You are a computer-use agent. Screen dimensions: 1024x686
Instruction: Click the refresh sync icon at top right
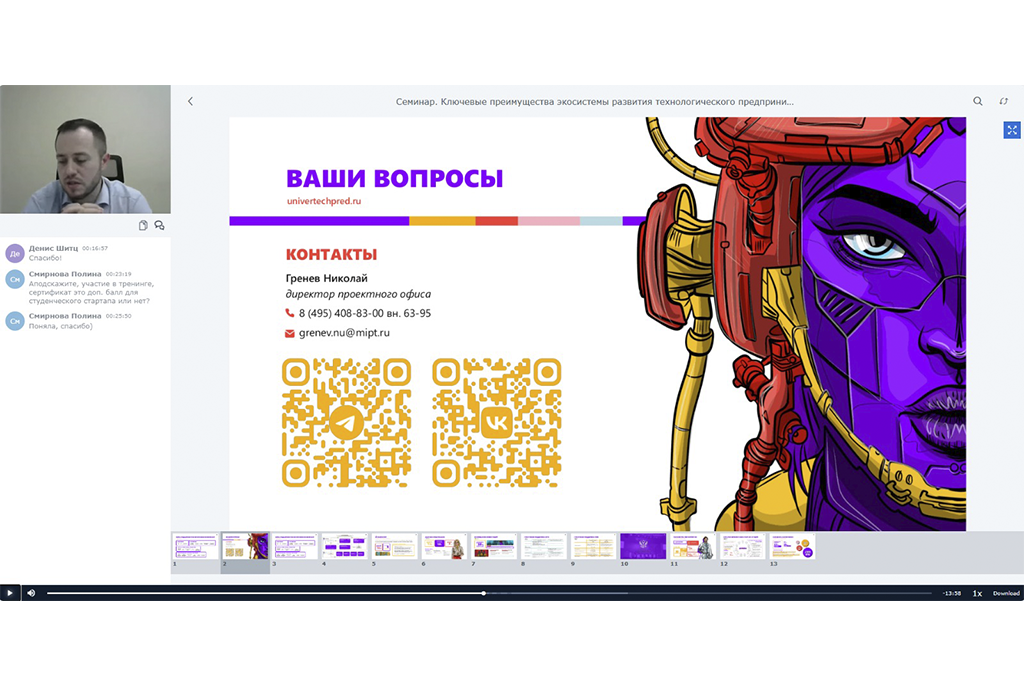tap(1004, 101)
